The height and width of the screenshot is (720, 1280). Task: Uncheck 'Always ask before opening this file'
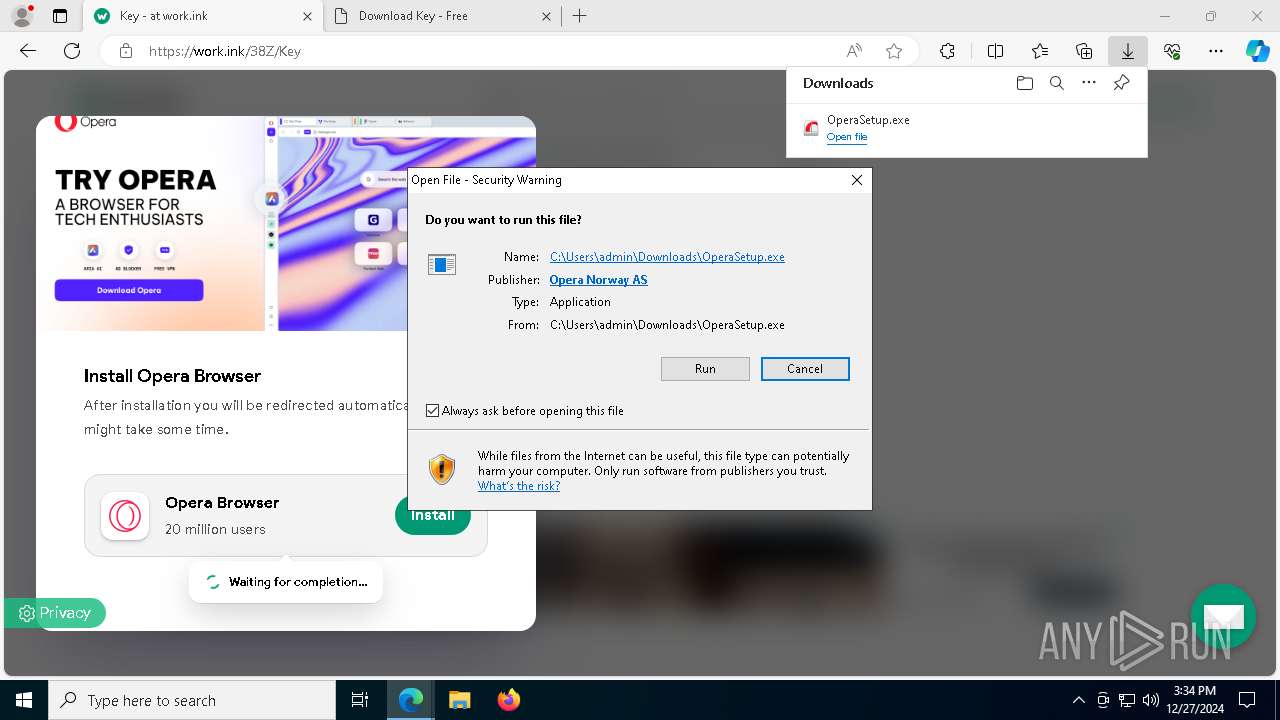[x=432, y=411]
